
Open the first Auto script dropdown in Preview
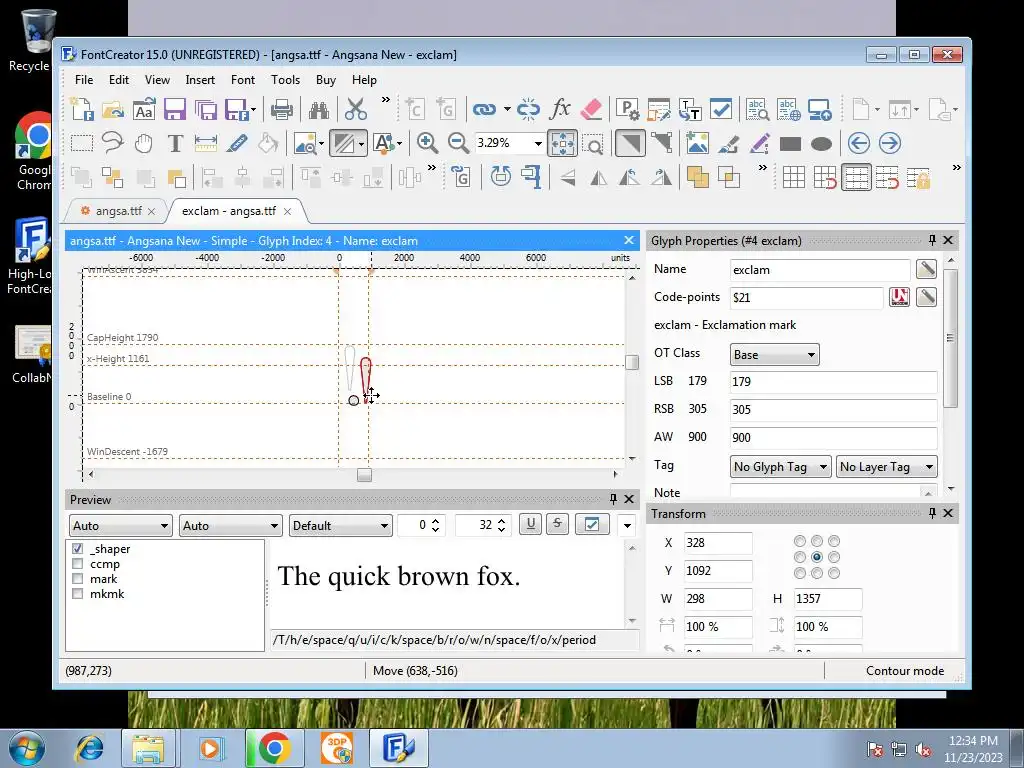point(121,526)
